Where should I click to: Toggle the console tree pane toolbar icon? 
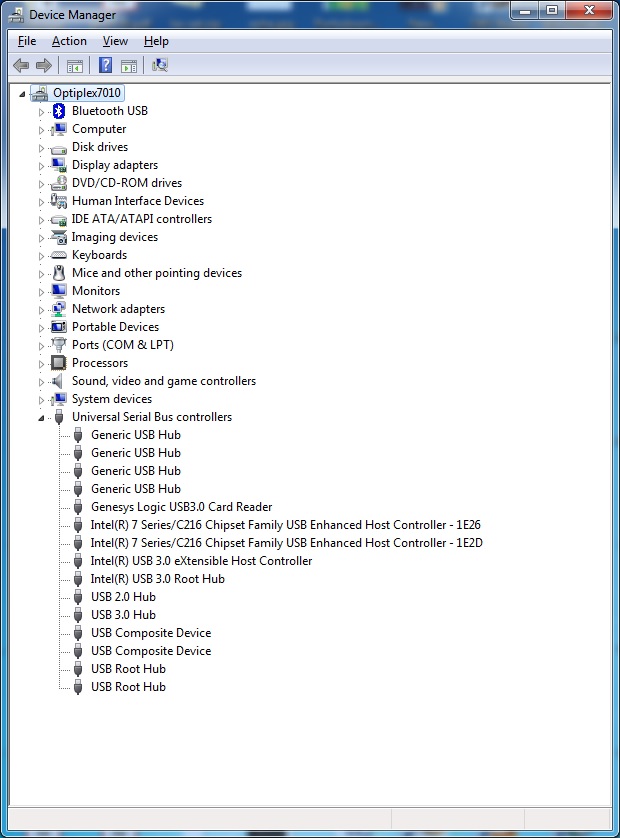tap(75, 66)
